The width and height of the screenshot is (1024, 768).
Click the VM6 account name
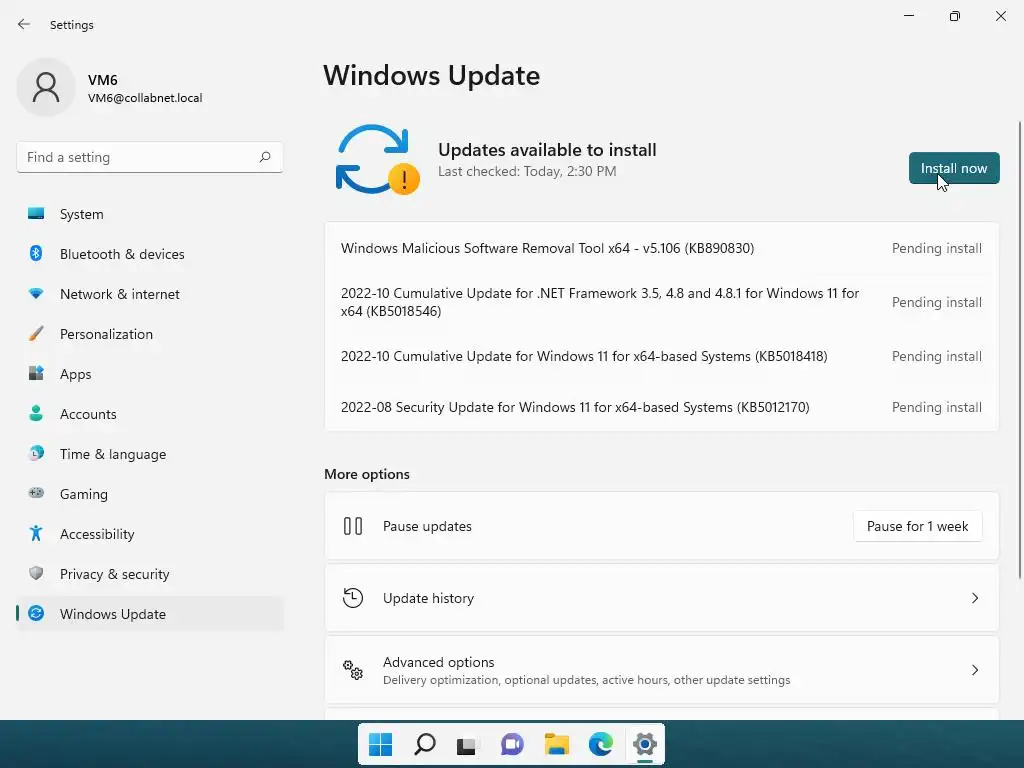103,80
